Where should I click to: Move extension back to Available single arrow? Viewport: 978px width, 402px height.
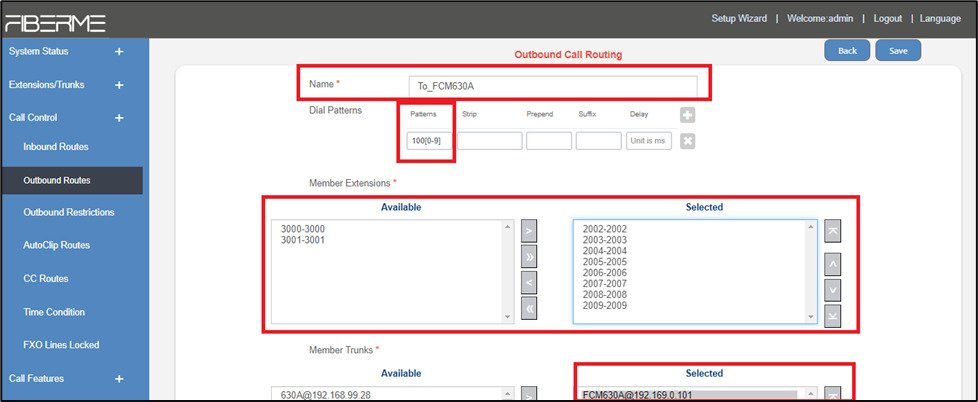pos(529,283)
